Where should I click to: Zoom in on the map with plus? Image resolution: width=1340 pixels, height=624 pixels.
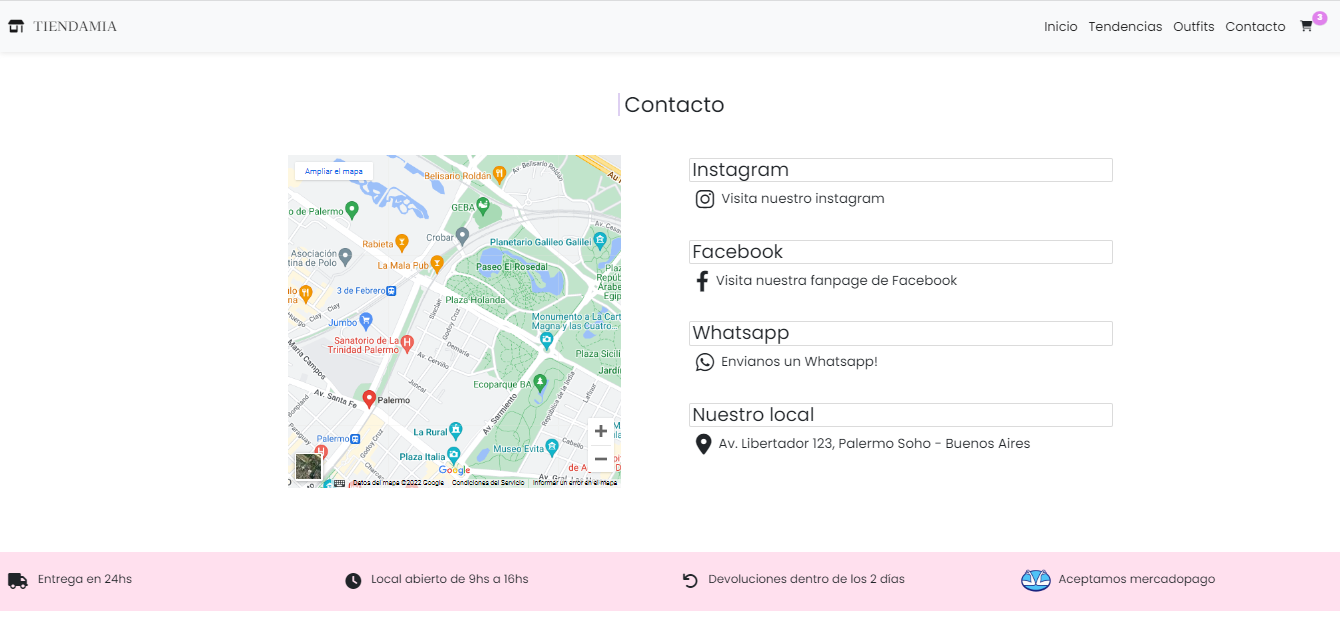pyautogui.click(x=601, y=431)
